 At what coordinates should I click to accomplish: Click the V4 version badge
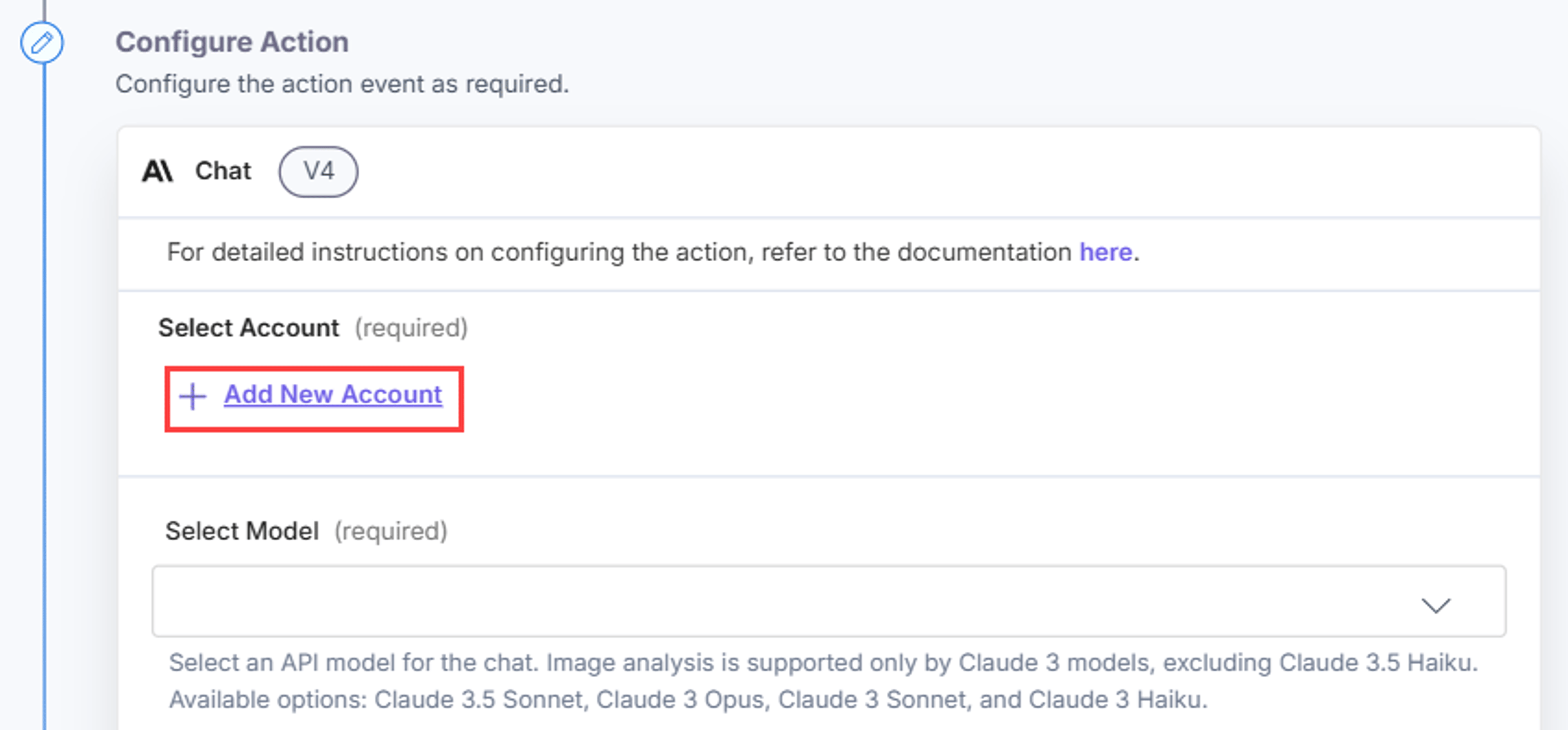318,171
